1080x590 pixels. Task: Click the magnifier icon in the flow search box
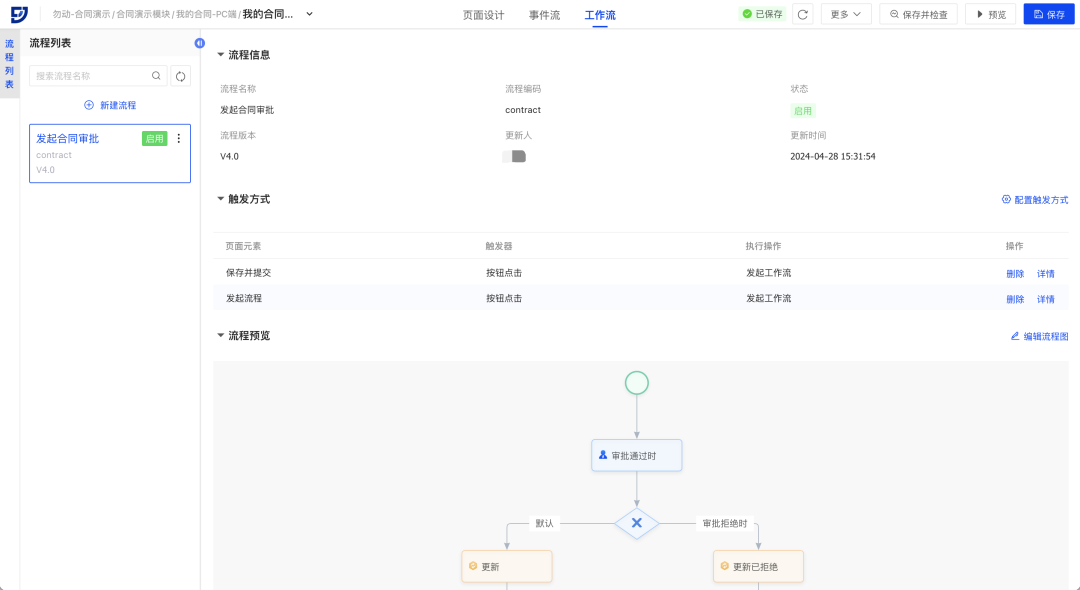click(156, 76)
